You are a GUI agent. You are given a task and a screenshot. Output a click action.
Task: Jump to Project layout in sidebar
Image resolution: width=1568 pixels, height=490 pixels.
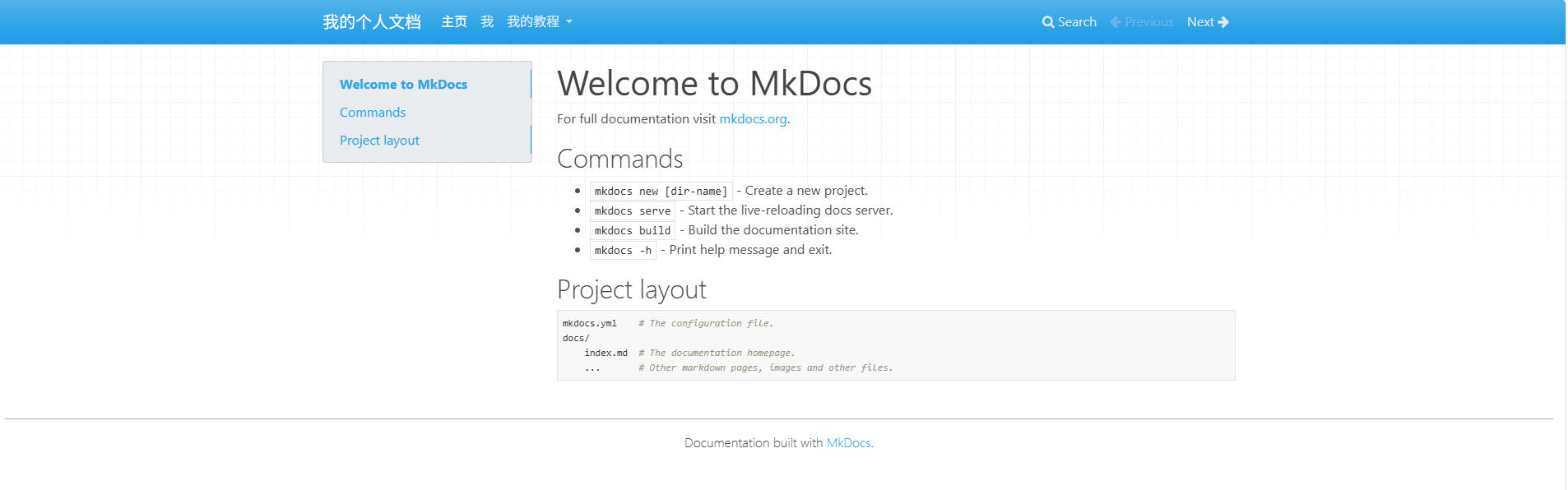pyautogui.click(x=379, y=141)
